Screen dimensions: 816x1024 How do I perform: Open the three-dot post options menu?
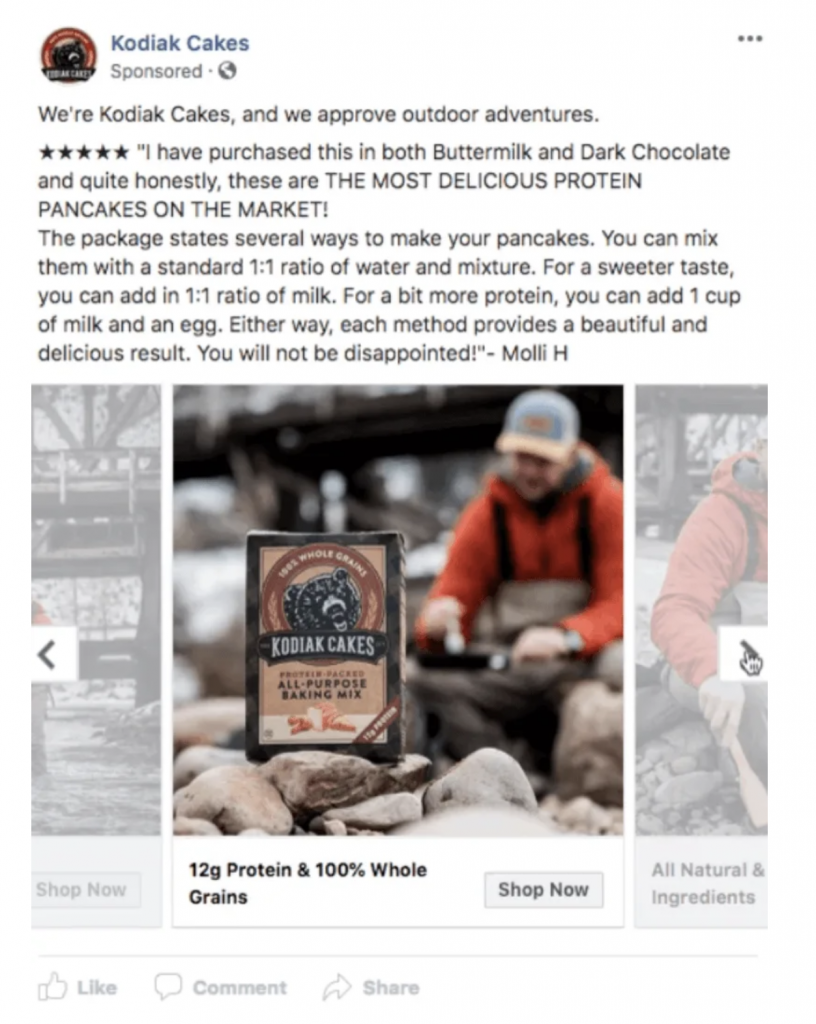[750, 39]
